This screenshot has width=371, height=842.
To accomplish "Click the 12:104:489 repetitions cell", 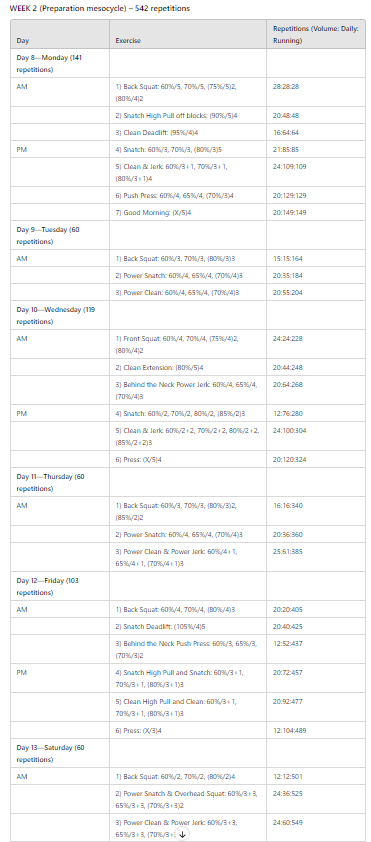I will 316,730.
